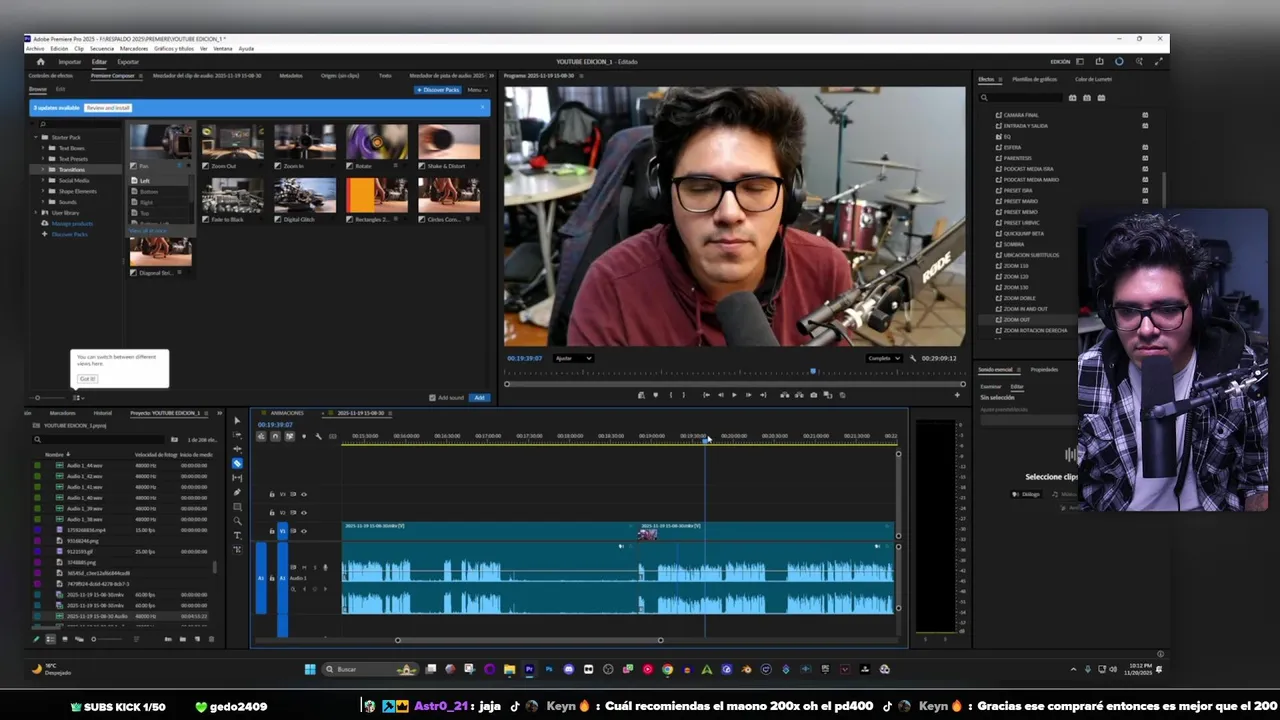The height and width of the screenshot is (720, 1280).
Task: Select the Razor tool
Action: point(237,463)
